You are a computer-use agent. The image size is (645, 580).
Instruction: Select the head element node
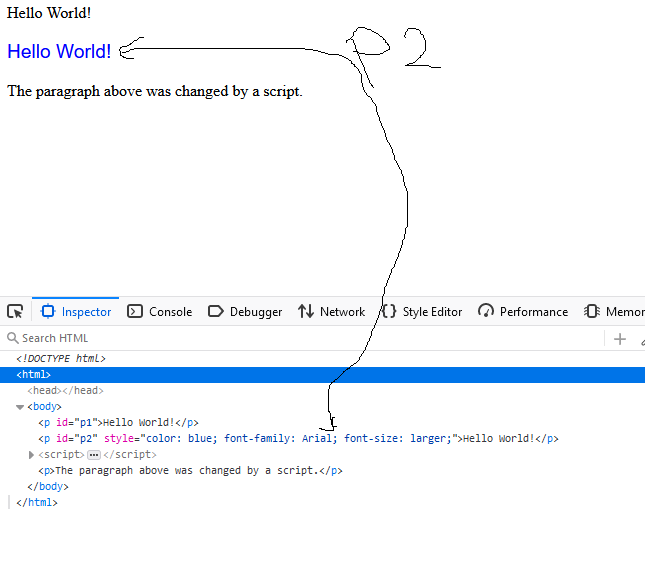coord(65,390)
